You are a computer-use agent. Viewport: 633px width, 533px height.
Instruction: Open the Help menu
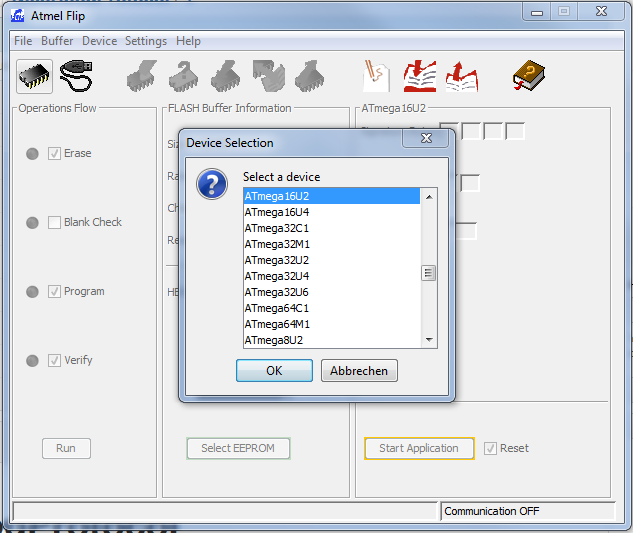[x=188, y=41]
